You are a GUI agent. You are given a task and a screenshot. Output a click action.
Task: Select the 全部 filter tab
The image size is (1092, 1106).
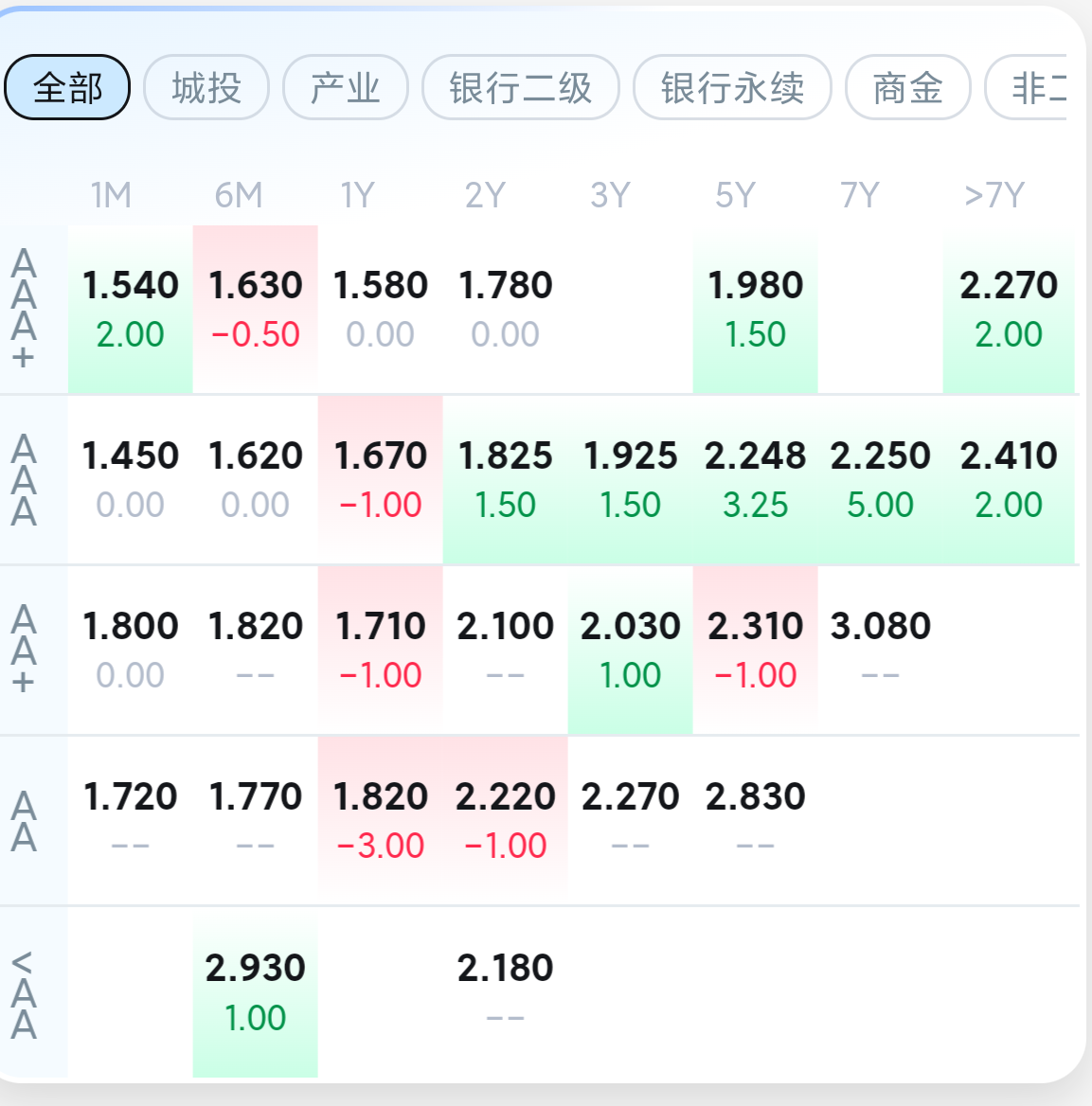[x=67, y=88]
